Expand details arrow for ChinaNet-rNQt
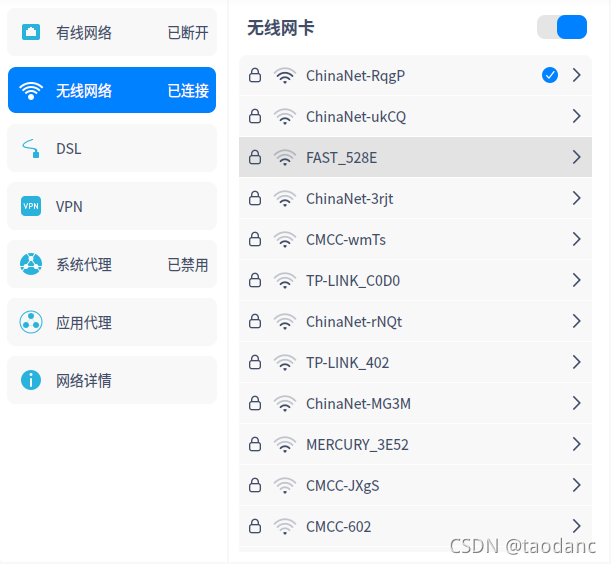This screenshot has width=611, height=564. pyautogui.click(x=577, y=321)
